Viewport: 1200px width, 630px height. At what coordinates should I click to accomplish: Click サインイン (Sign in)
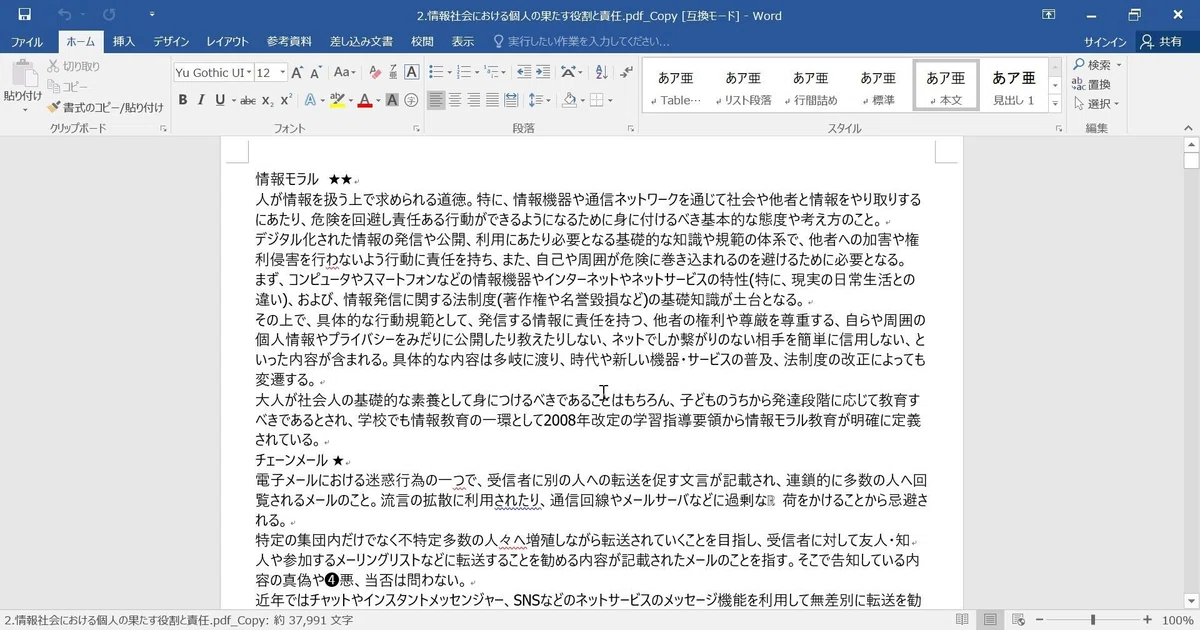tap(1106, 42)
